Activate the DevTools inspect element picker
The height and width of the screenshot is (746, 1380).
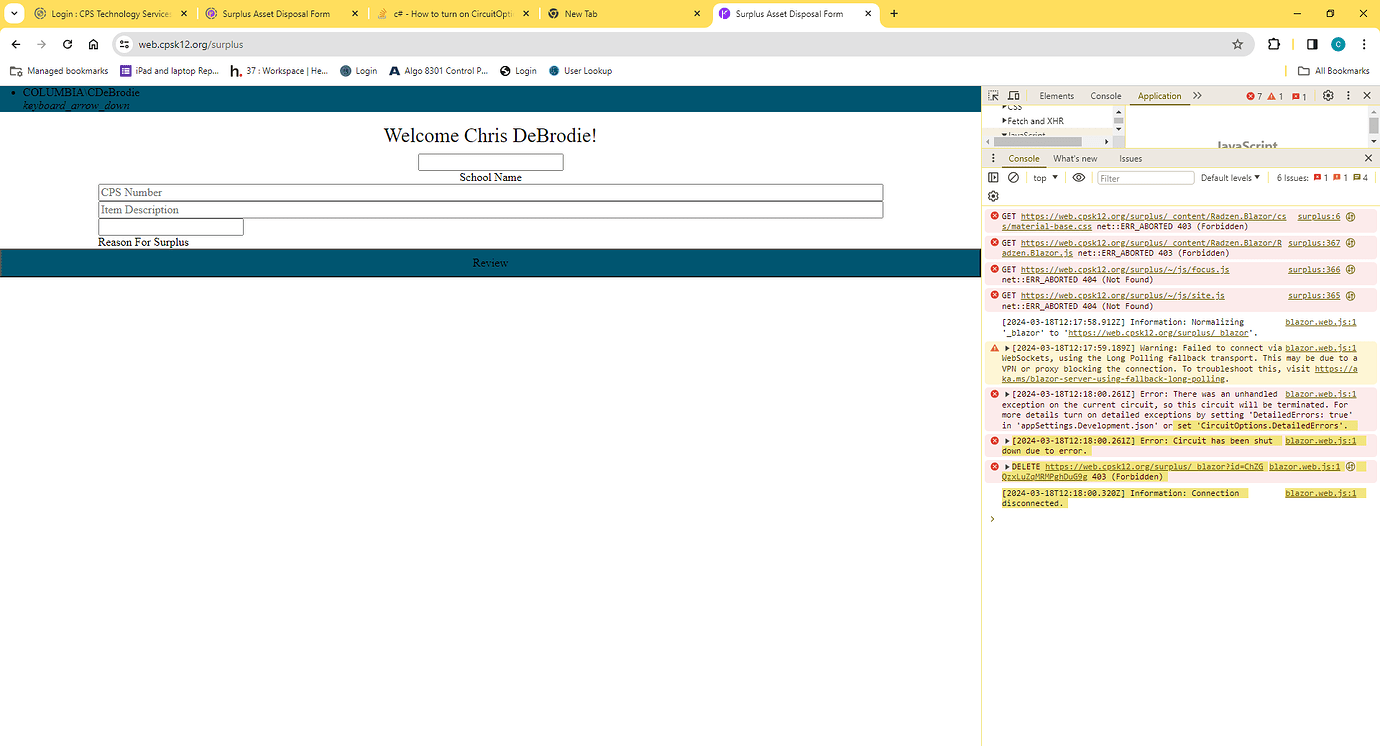point(994,96)
